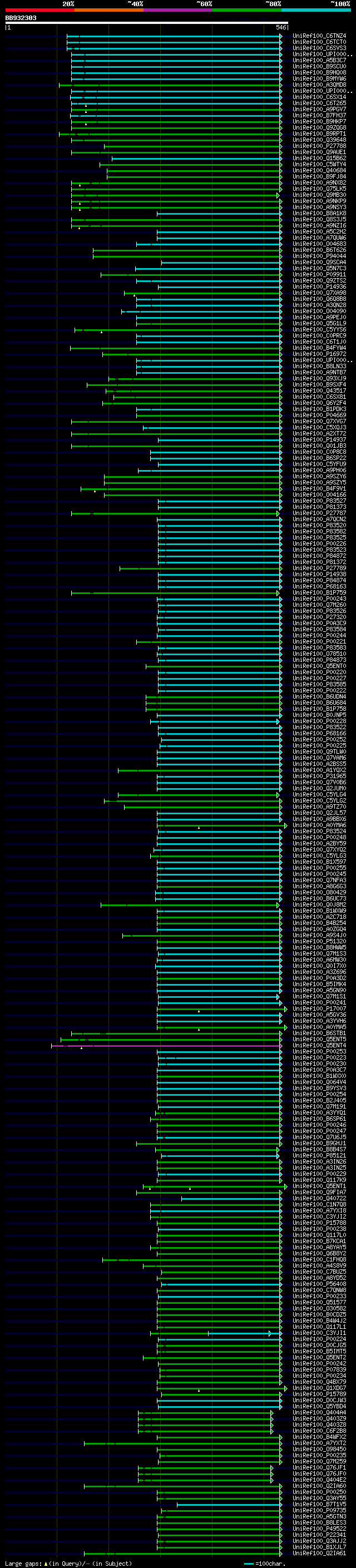Click the UniRef100_B6STB1 label

coord(319,1033)
